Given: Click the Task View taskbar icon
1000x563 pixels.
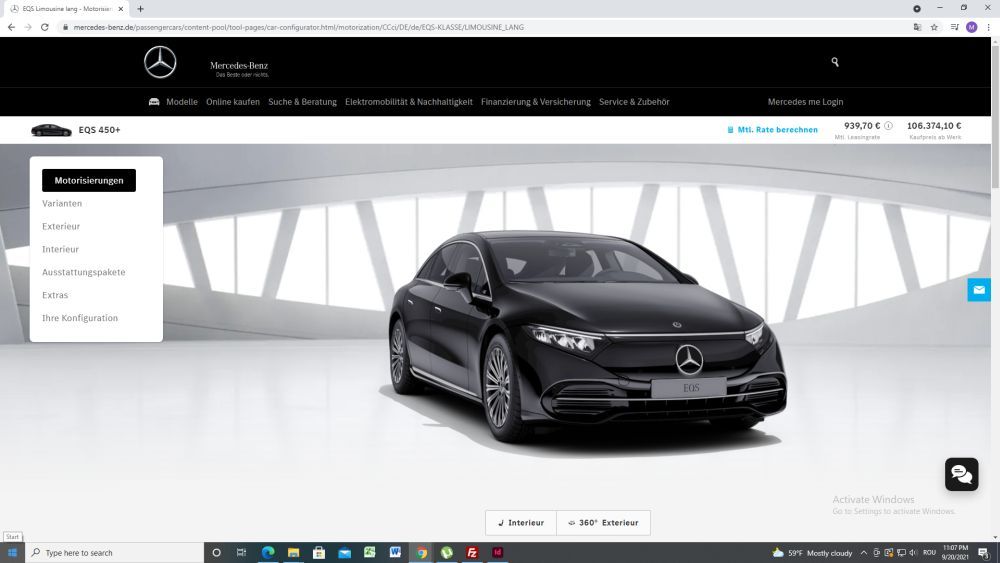Looking at the screenshot, I should pyautogui.click(x=241, y=553).
